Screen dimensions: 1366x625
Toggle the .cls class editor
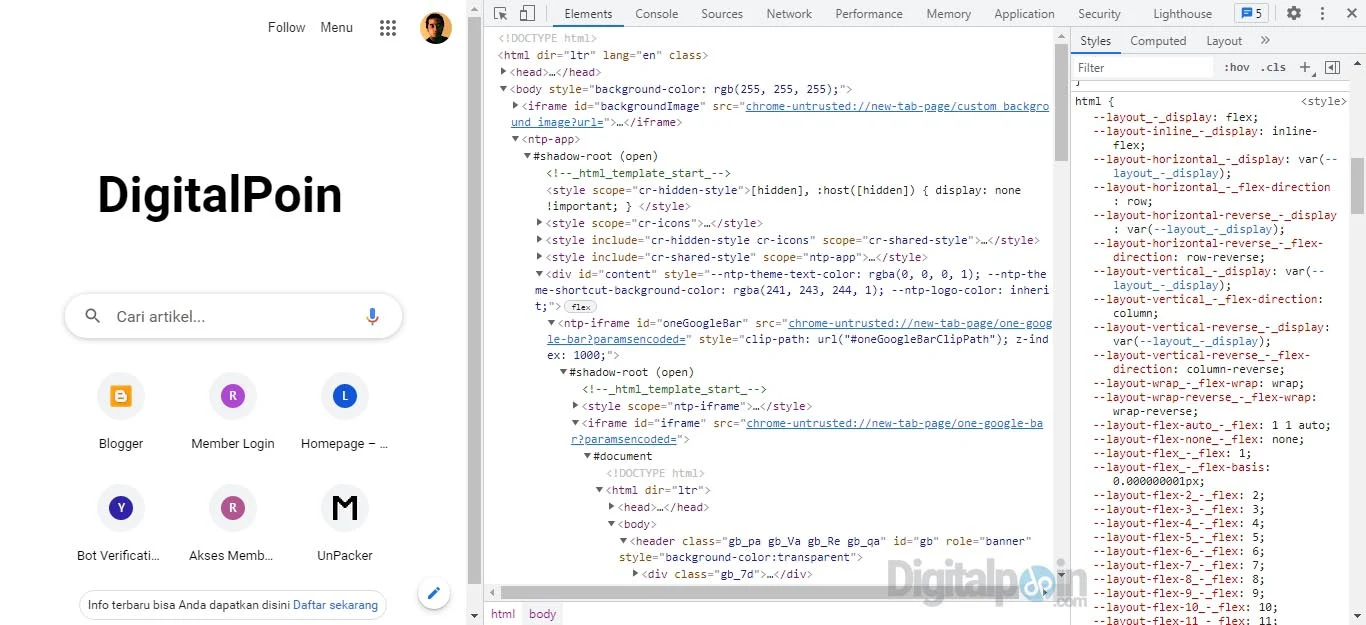1274,67
